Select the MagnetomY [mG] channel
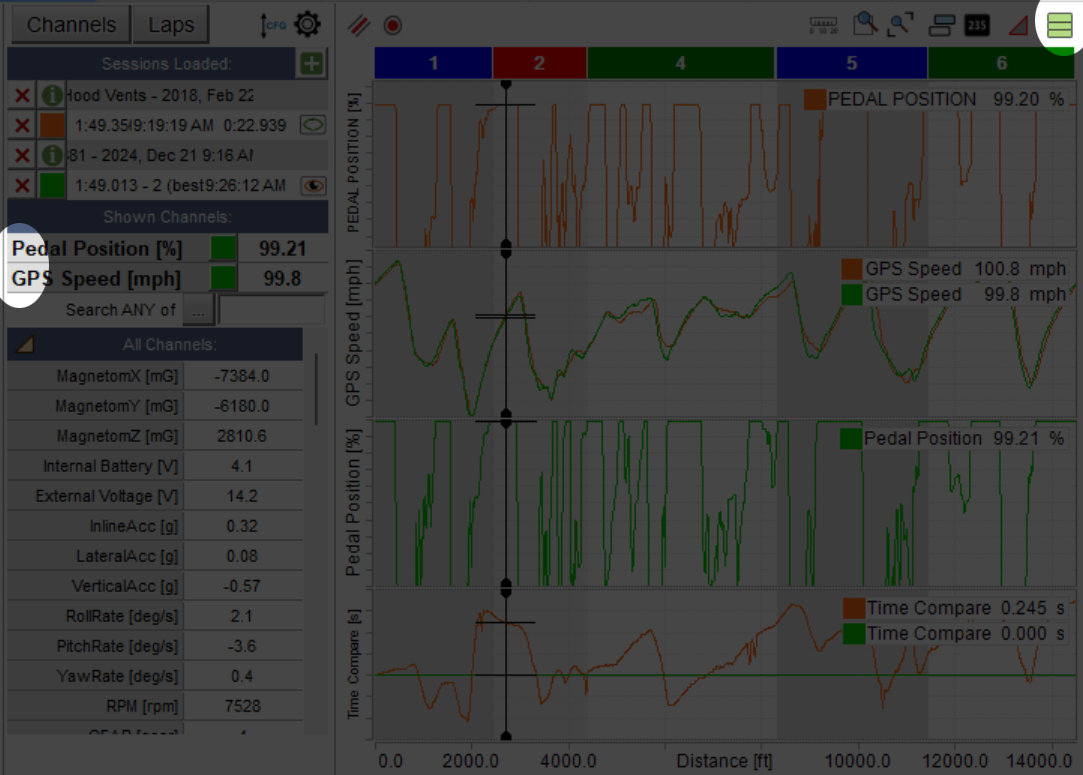Image resolution: width=1083 pixels, height=775 pixels. click(x=155, y=406)
